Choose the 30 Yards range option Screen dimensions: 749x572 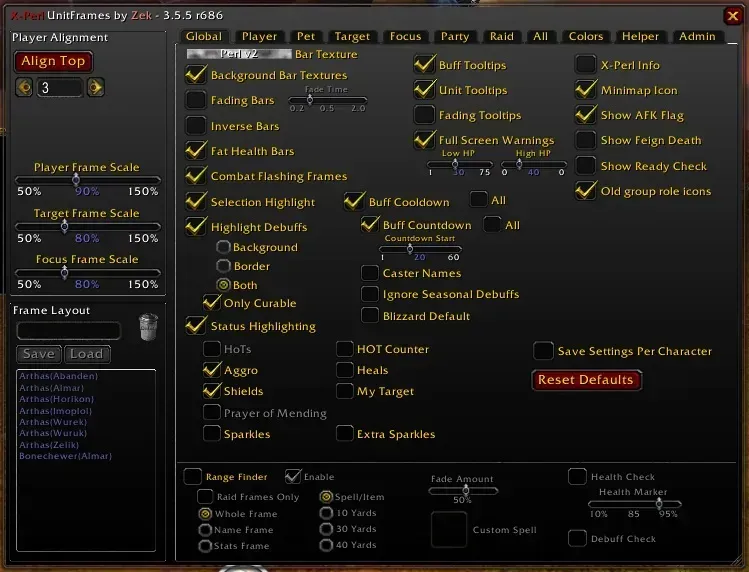(x=327, y=529)
